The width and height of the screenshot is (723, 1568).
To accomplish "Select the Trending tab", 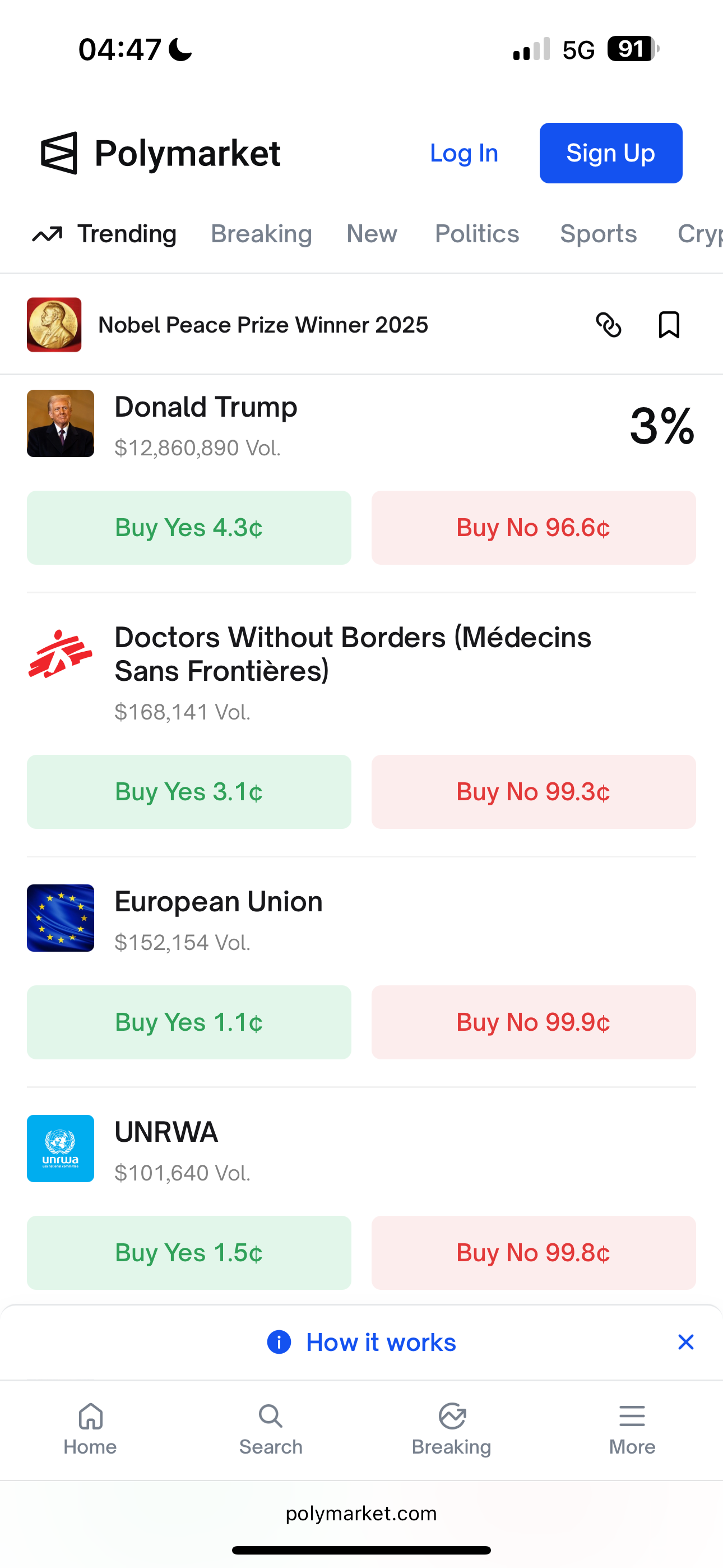I will click(x=105, y=234).
